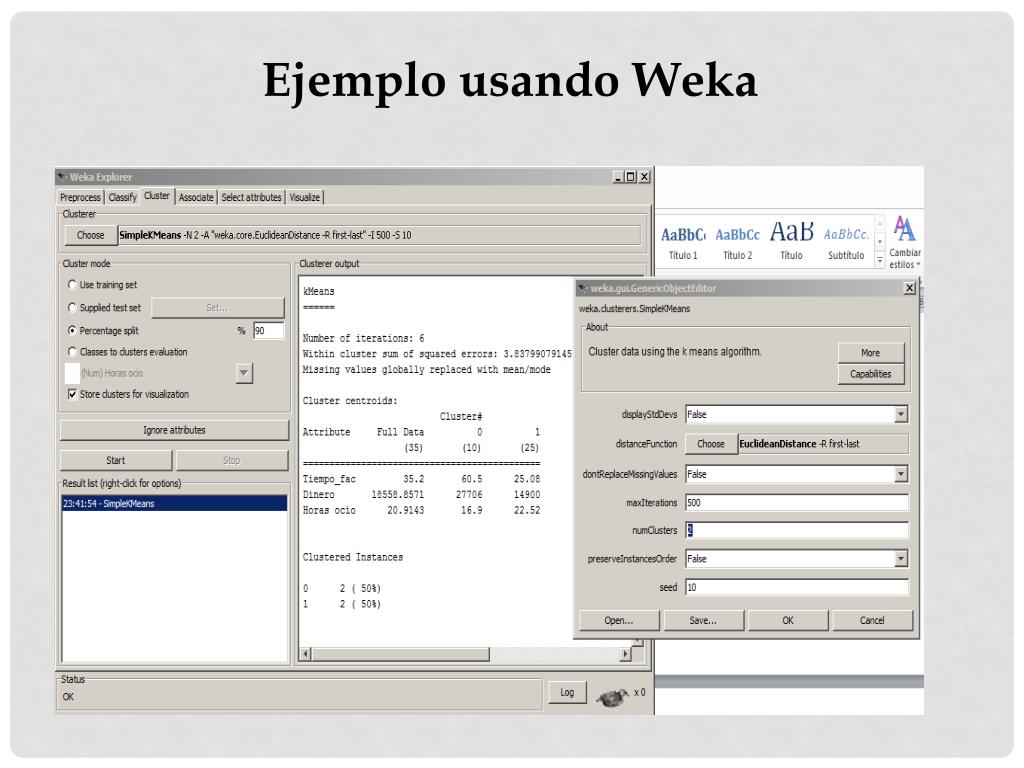
Task: Click the percentage split value field
Action: (x=268, y=330)
